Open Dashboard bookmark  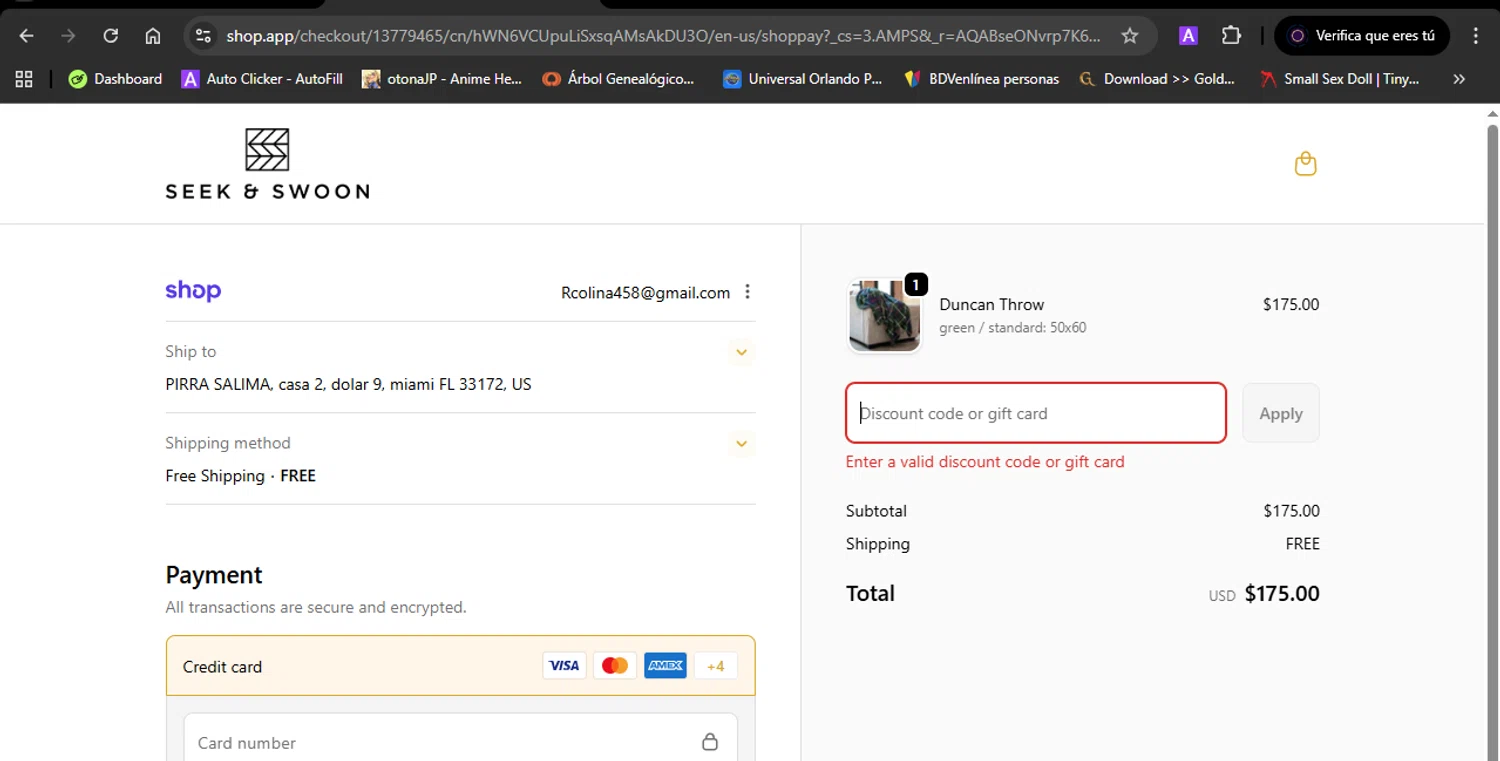click(115, 79)
